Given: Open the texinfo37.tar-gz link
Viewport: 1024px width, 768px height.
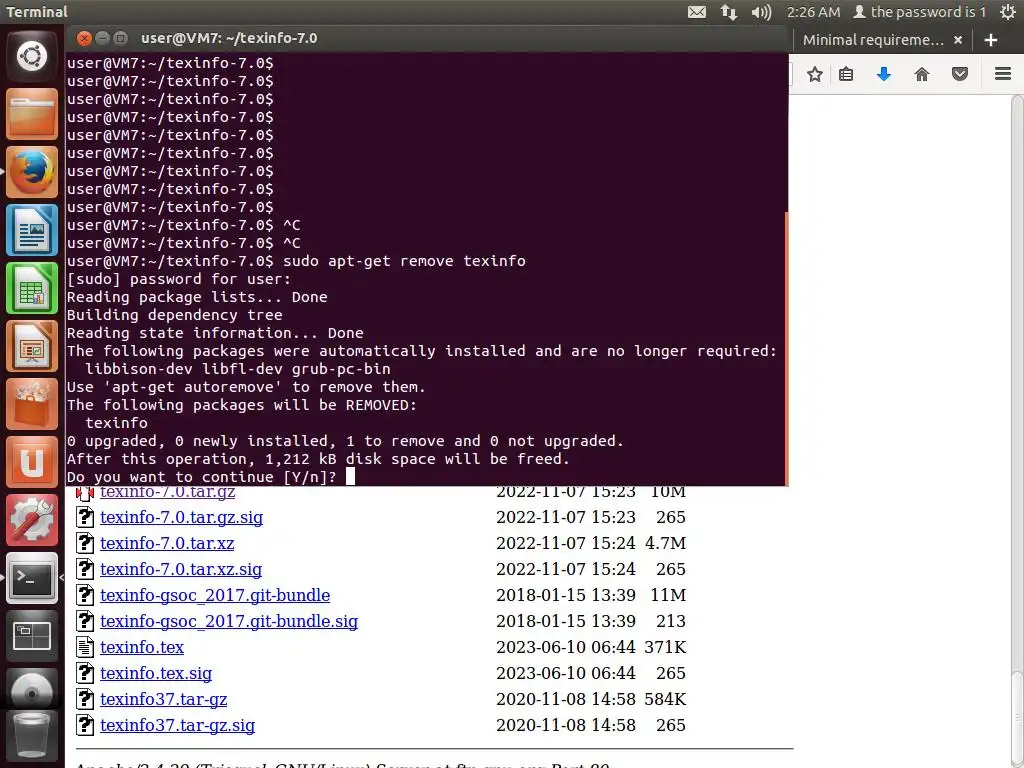Looking at the screenshot, I should pyautogui.click(x=163, y=699).
